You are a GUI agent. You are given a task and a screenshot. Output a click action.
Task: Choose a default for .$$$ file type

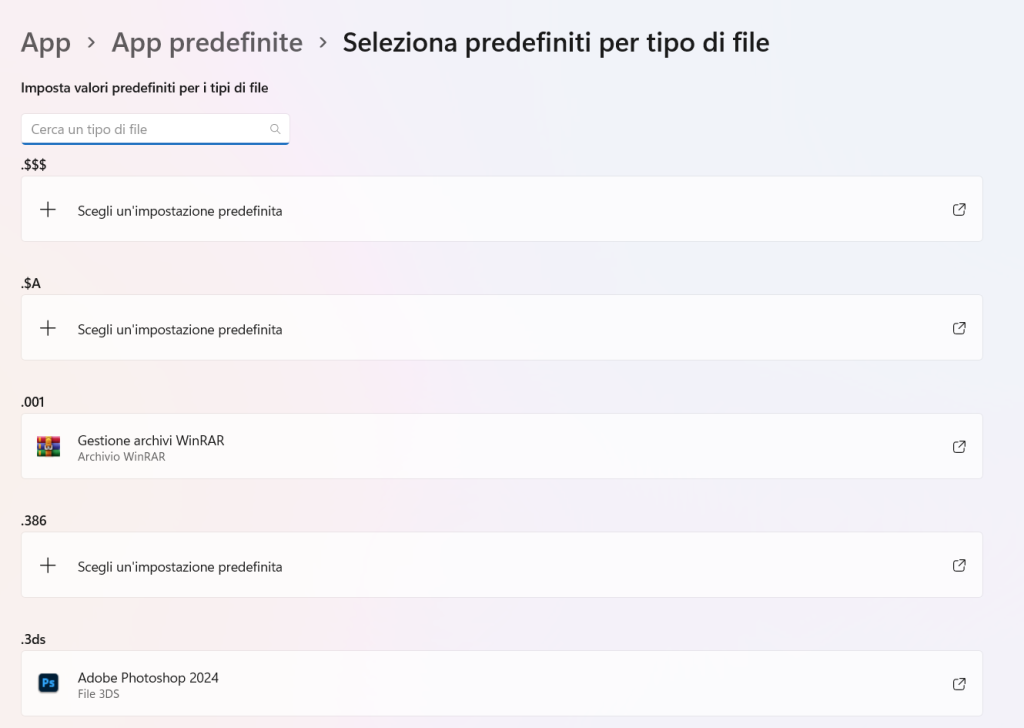pyautogui.click(x=180, y=211)
